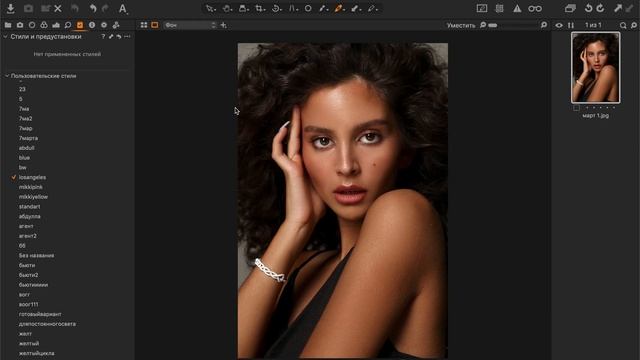Apply the mikkiyellow style
The width and height of the screenshot is (640, 360).
(33, 197)
